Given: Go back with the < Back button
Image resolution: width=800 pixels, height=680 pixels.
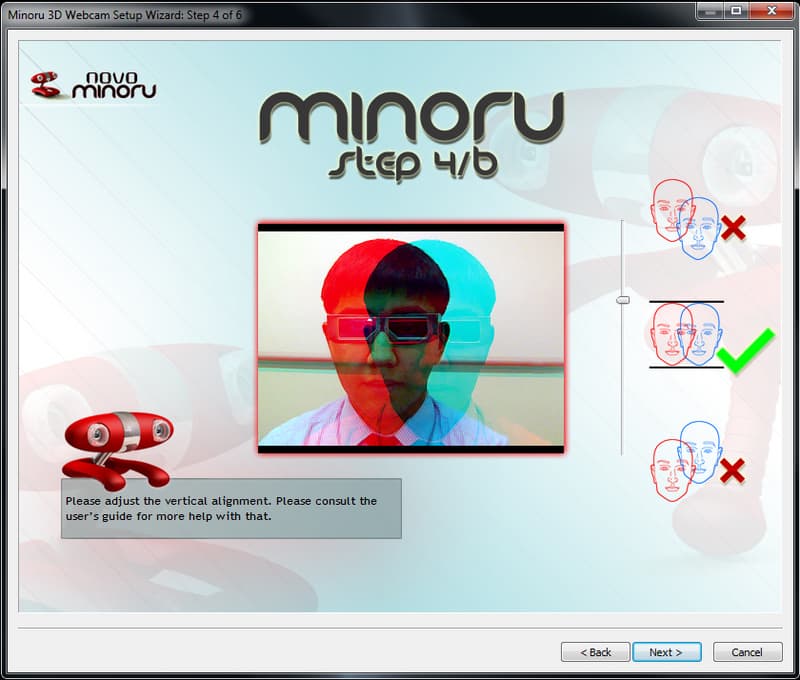Looking at the screenshot, I should point(595,652).
